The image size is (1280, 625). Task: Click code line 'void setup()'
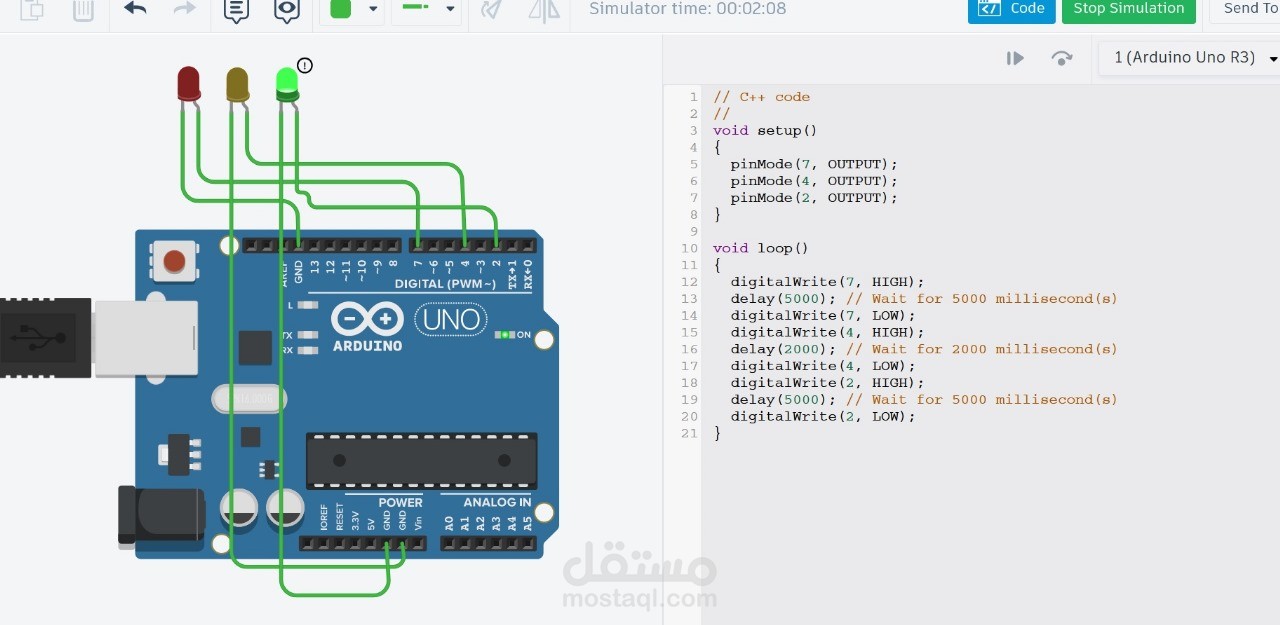point(765,130)
